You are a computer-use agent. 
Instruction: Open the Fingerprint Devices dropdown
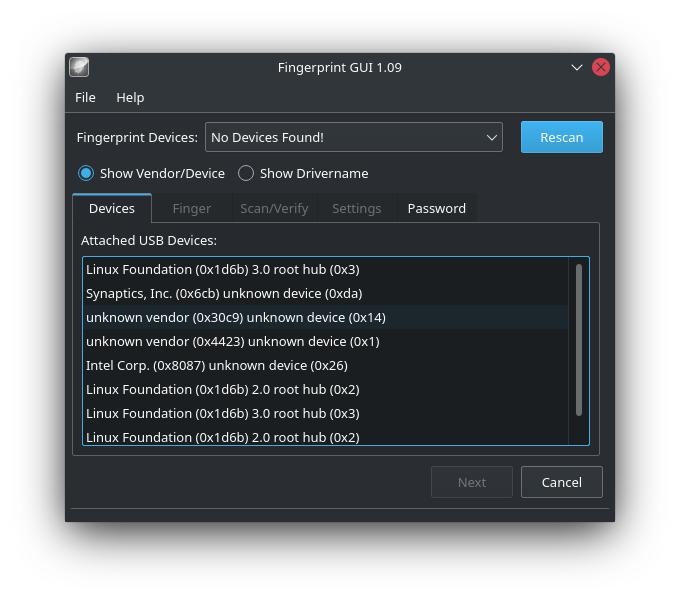pos(353,137)
